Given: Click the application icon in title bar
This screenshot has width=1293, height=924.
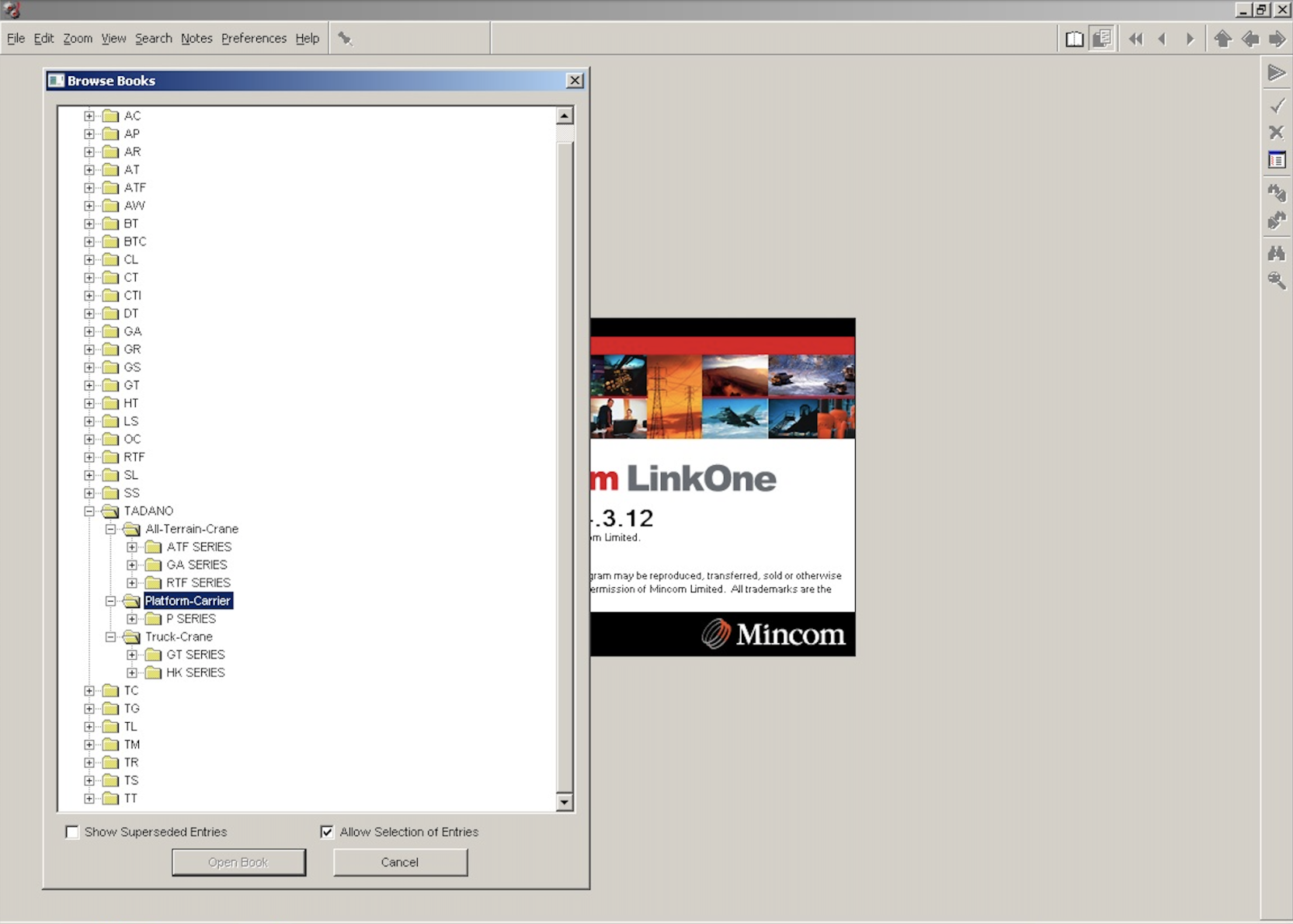Looking at the screenshot, I should click(11, 10).
